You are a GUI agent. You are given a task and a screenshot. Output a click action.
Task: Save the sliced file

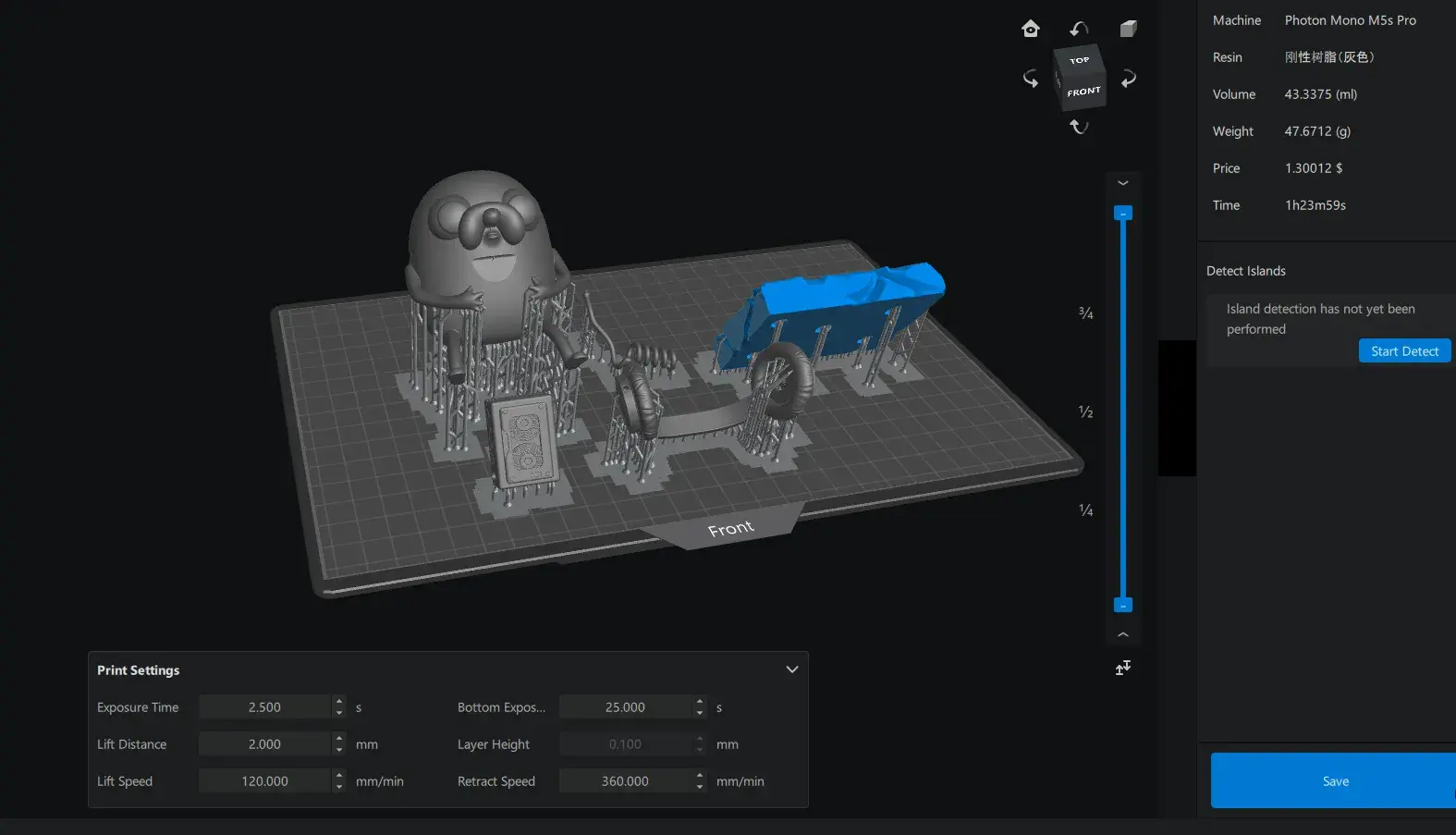(1333, 780)
